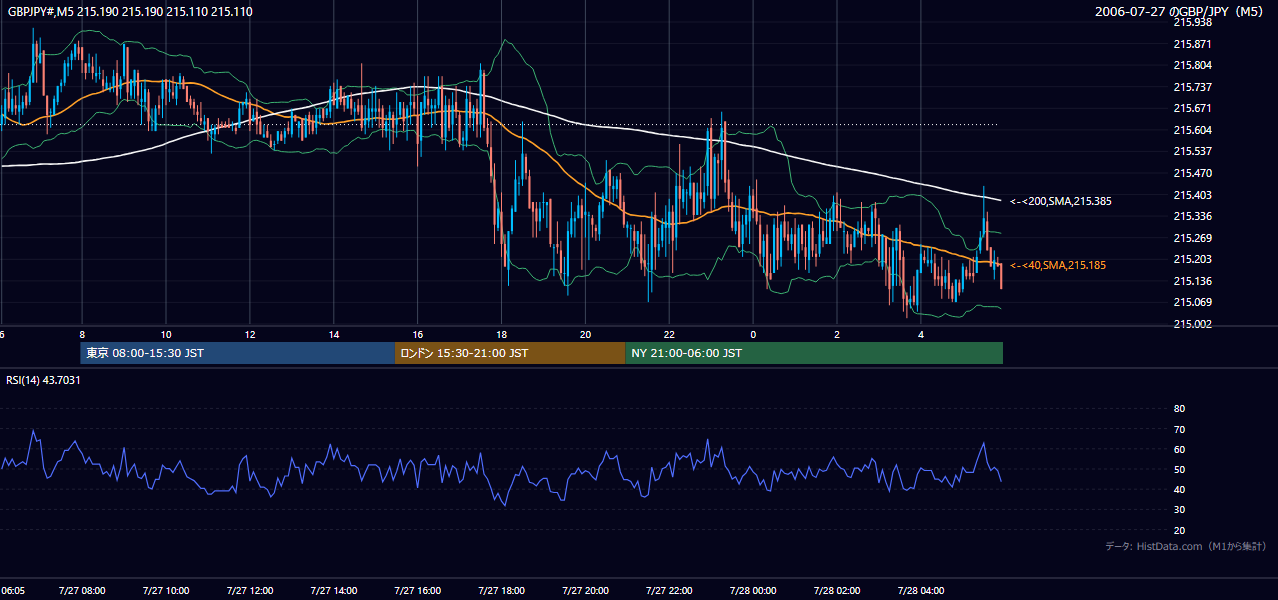Viewport: 1278px width, 600px height.
Task: Click the RSI scale value 60
Action: pyautogui.click(x=1179, y=449)
